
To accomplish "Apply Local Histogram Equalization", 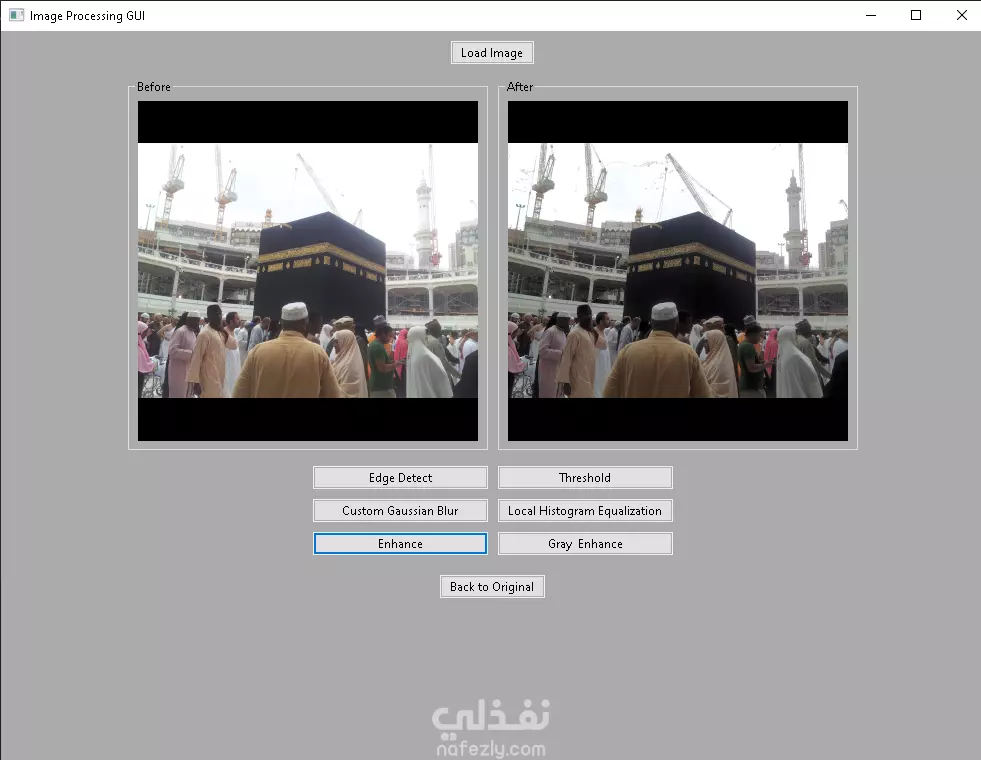I will 585,510.
